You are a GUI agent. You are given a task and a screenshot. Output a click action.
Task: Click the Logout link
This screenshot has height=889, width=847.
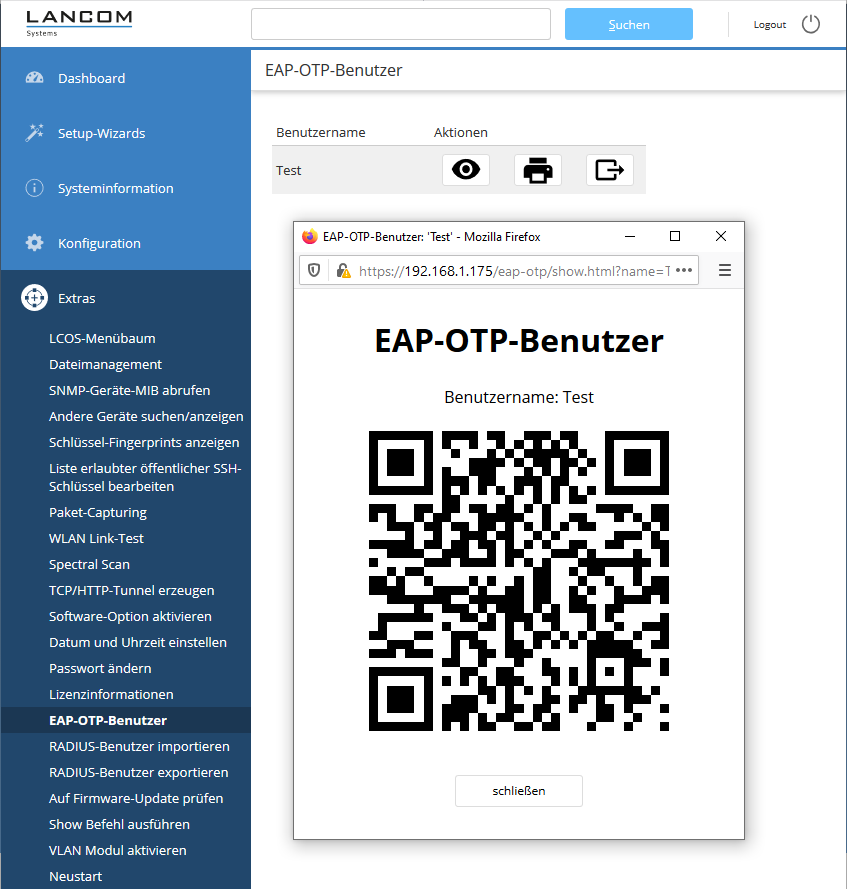pos(769,25)
